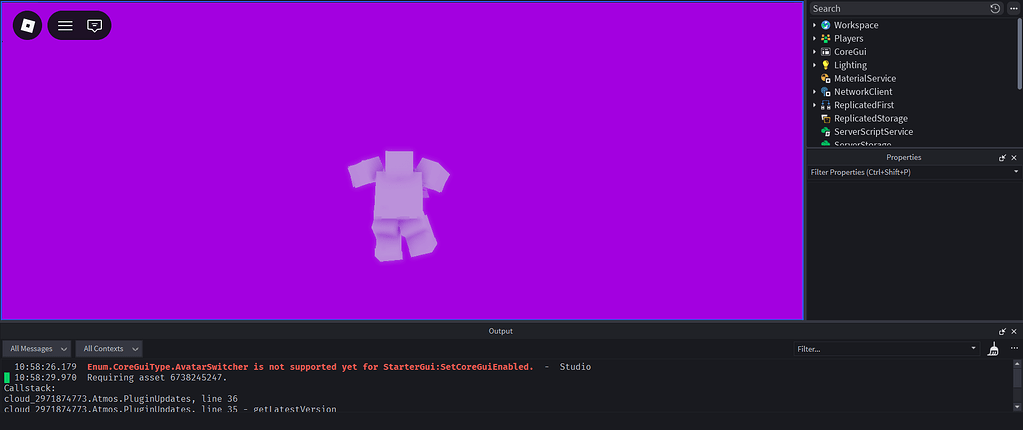The height and width of the screenshot is (430, 1023).
Task: Click the MaterialService icon
Action: 826,78
